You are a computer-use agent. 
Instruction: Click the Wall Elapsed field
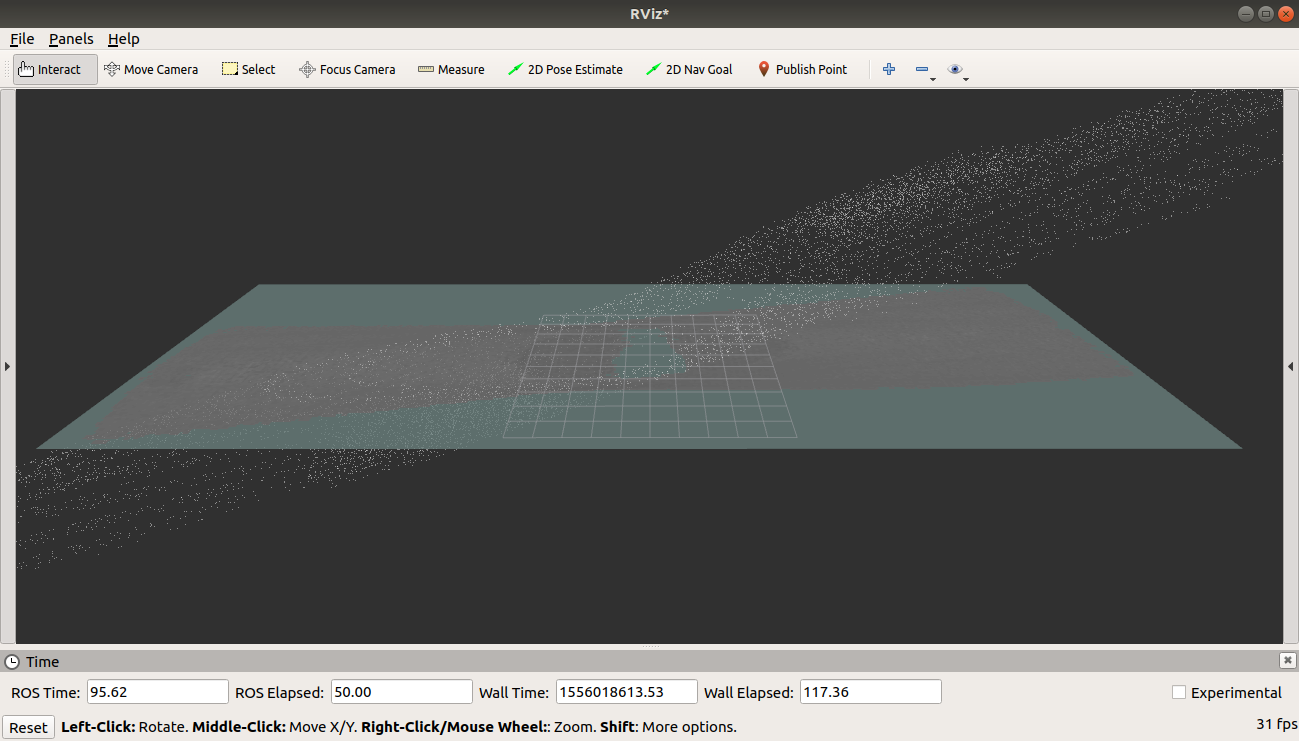[x=870, y=692]
